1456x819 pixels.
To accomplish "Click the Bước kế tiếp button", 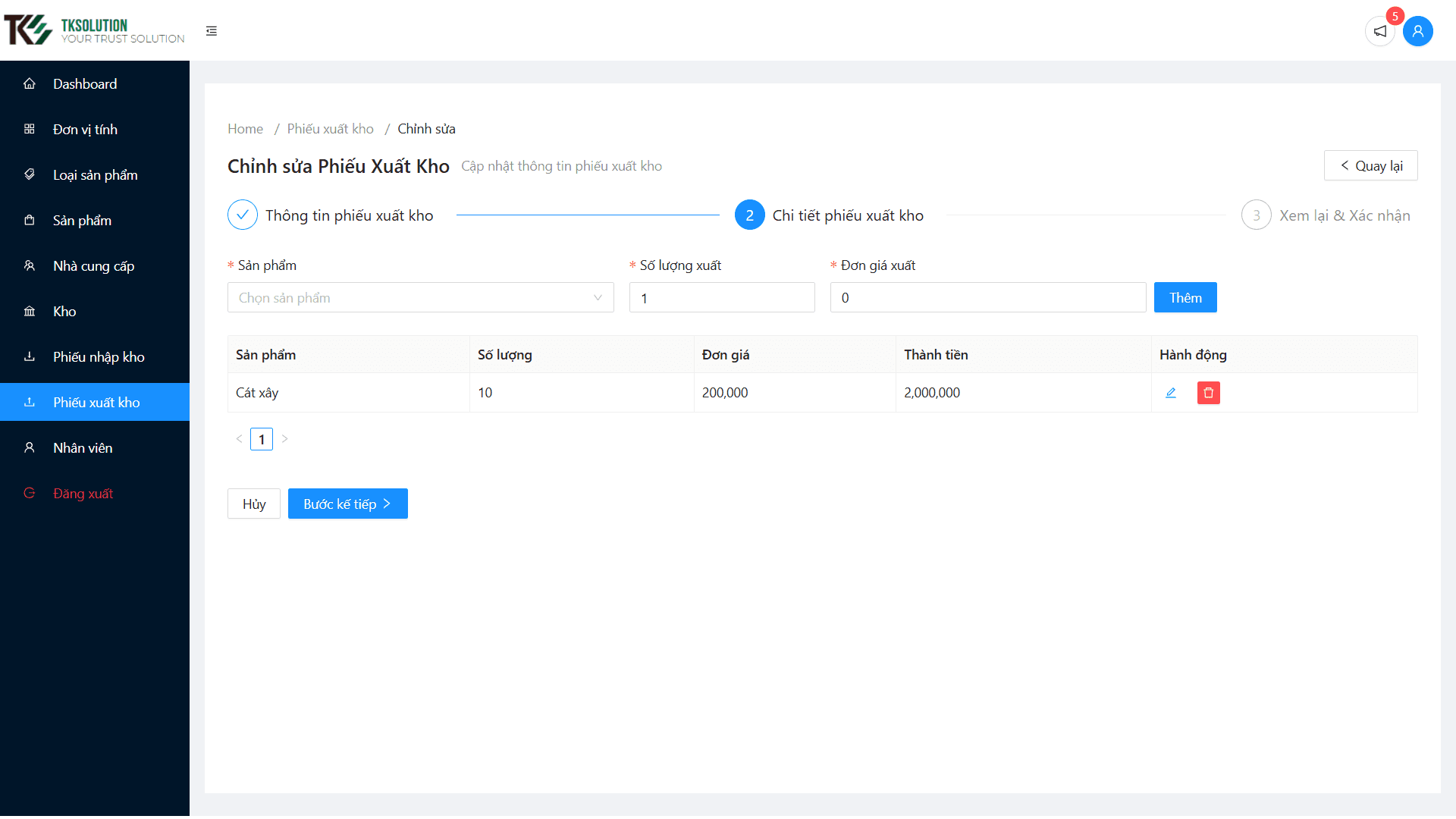I will click(x=347, y=504).
